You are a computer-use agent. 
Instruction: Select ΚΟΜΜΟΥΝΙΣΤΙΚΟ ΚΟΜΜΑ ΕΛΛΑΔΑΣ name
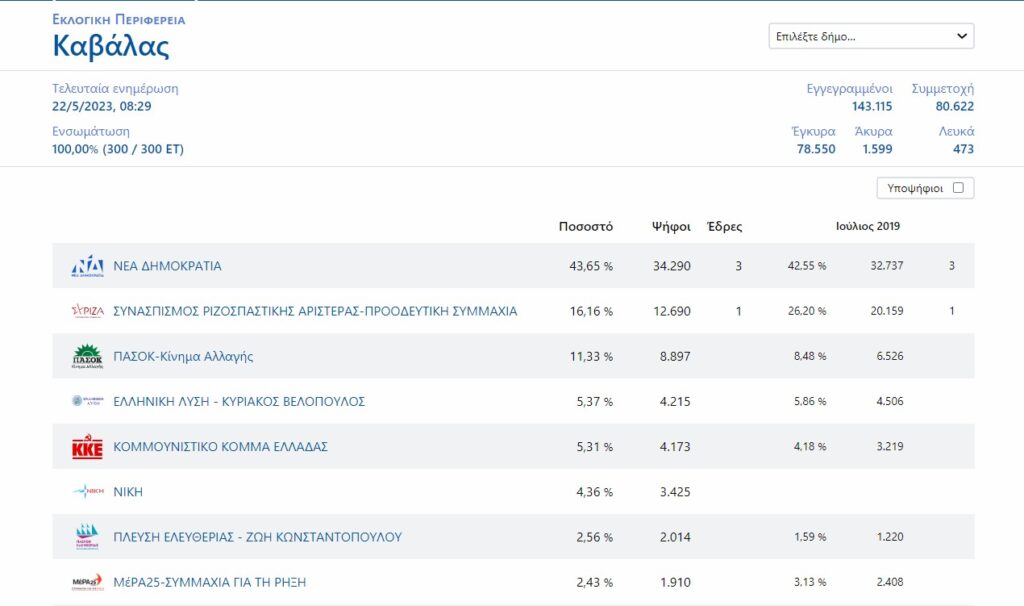220,447
